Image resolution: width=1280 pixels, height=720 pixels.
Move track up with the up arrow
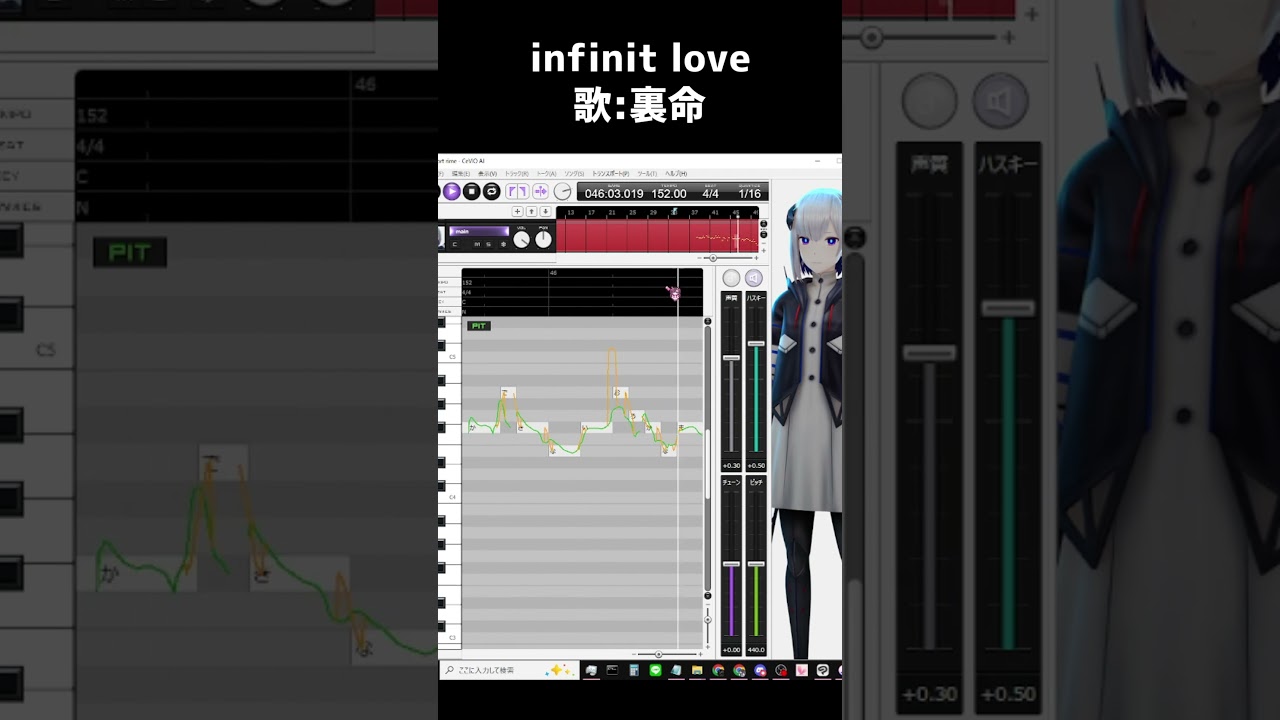pyautogui.click(x=531, y=211)
